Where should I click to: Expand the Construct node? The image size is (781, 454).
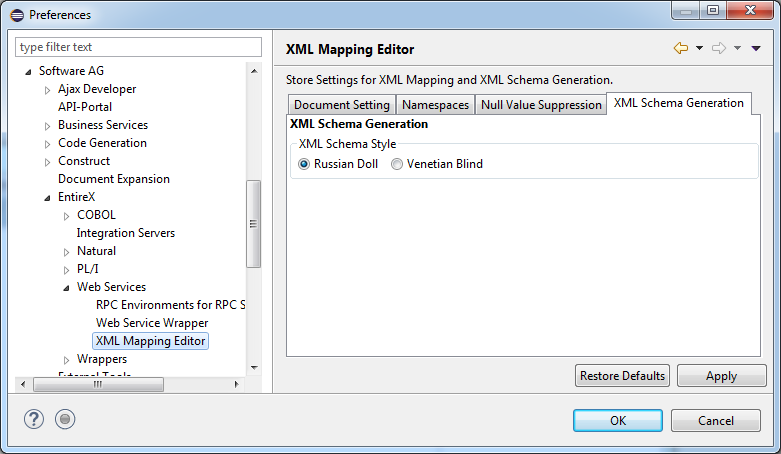pyautogui.click(x=47, y=162)
